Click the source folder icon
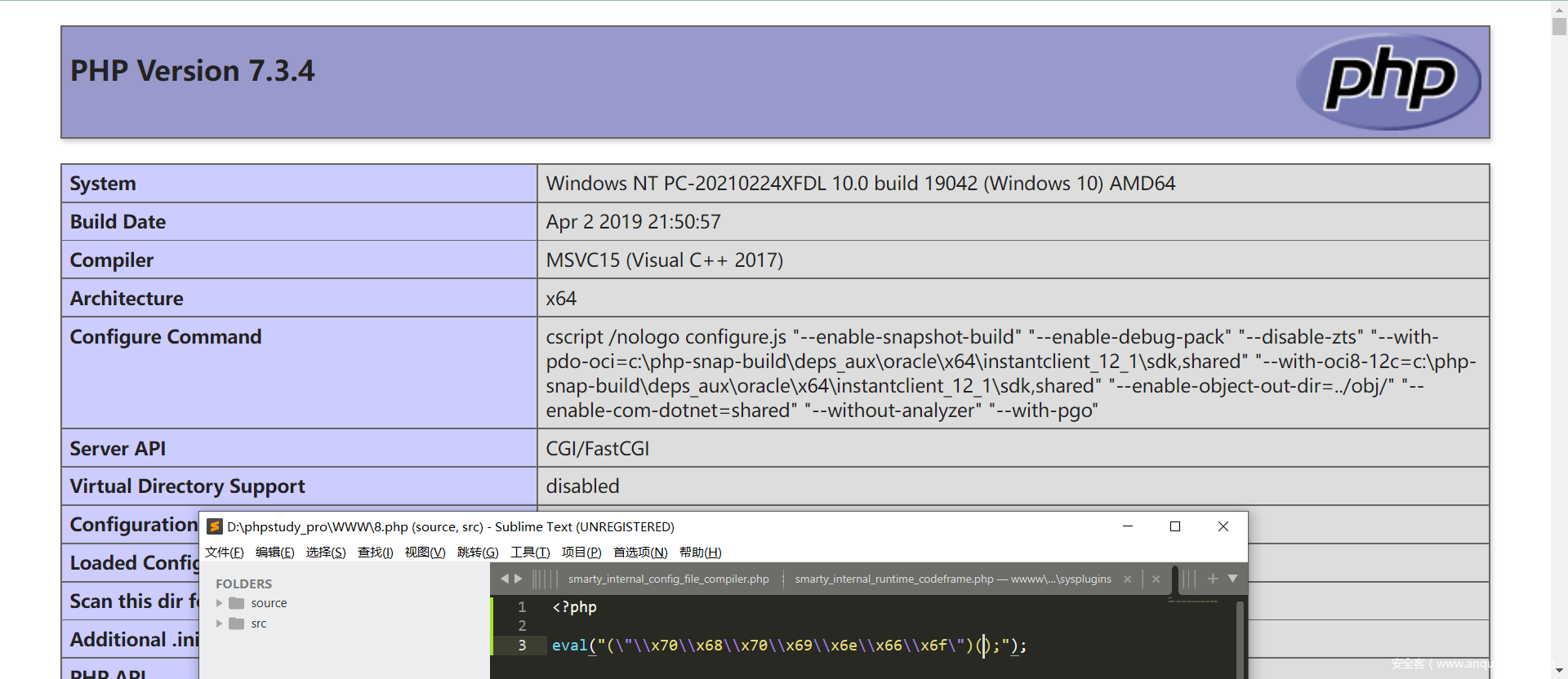 (x=237, y=603)
